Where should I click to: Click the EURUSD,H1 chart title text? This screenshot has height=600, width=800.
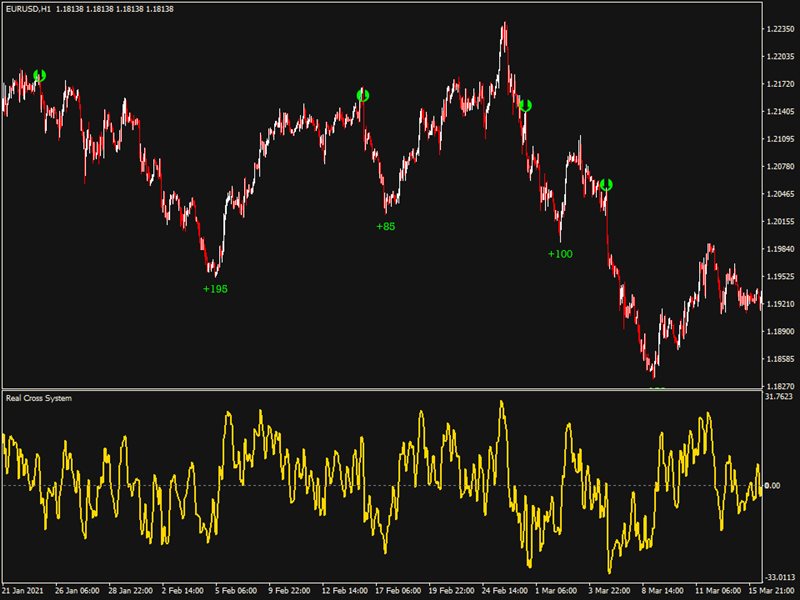tap(27, 9)
